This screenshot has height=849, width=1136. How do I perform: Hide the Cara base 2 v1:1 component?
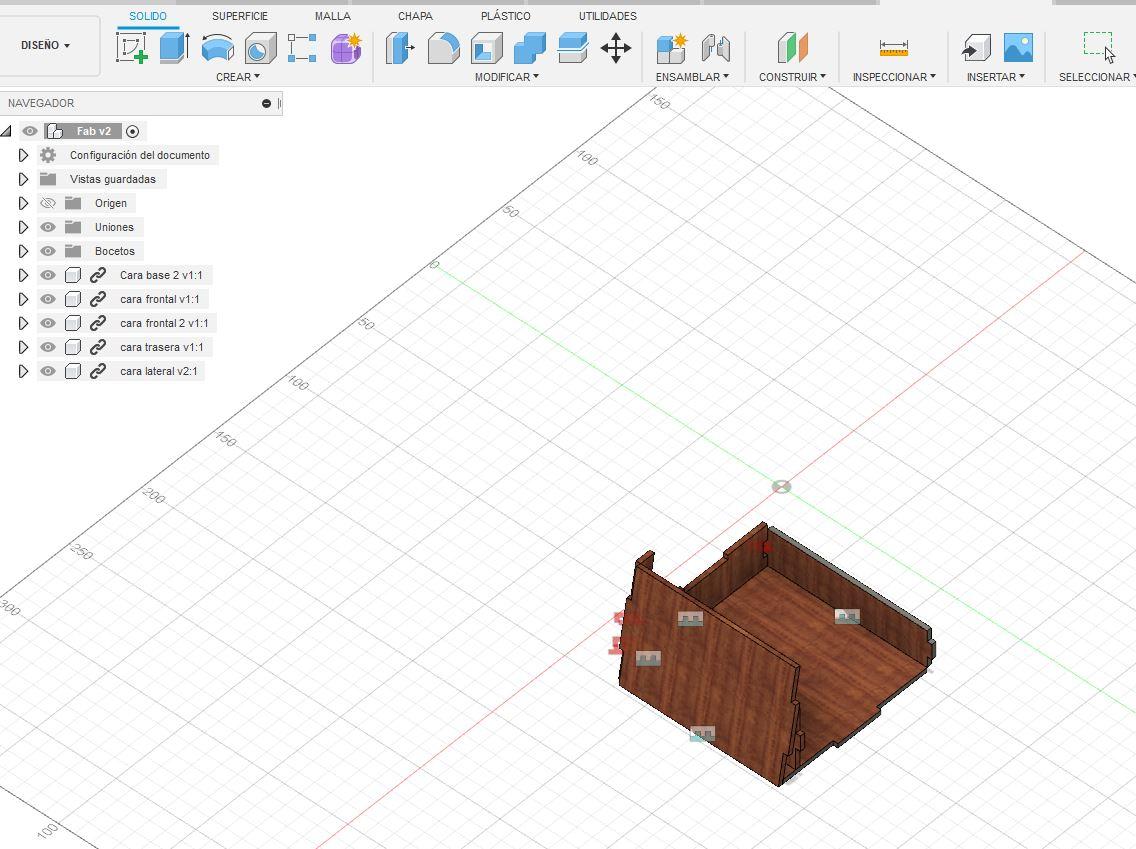[x=48, y=275]
